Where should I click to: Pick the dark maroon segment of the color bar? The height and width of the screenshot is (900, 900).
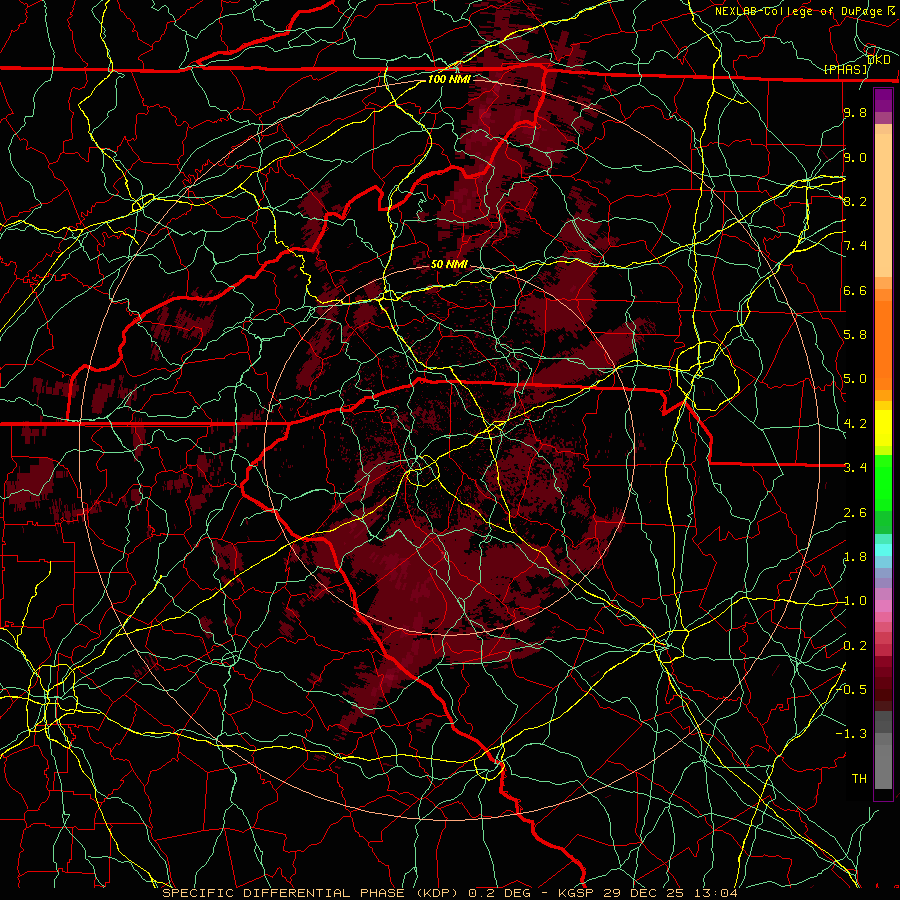coord(883,683)
